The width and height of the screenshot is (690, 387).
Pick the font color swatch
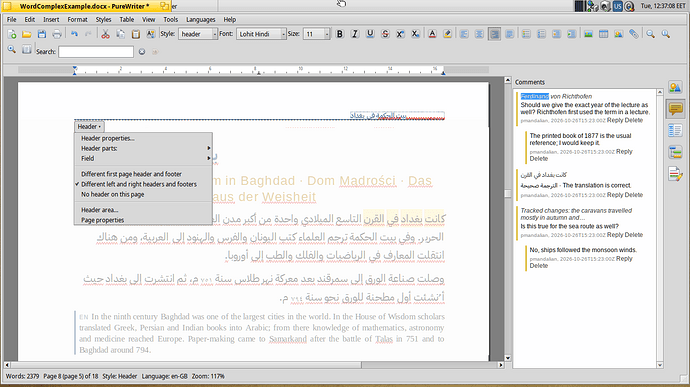pyautogui.click(x=432, y=34)
